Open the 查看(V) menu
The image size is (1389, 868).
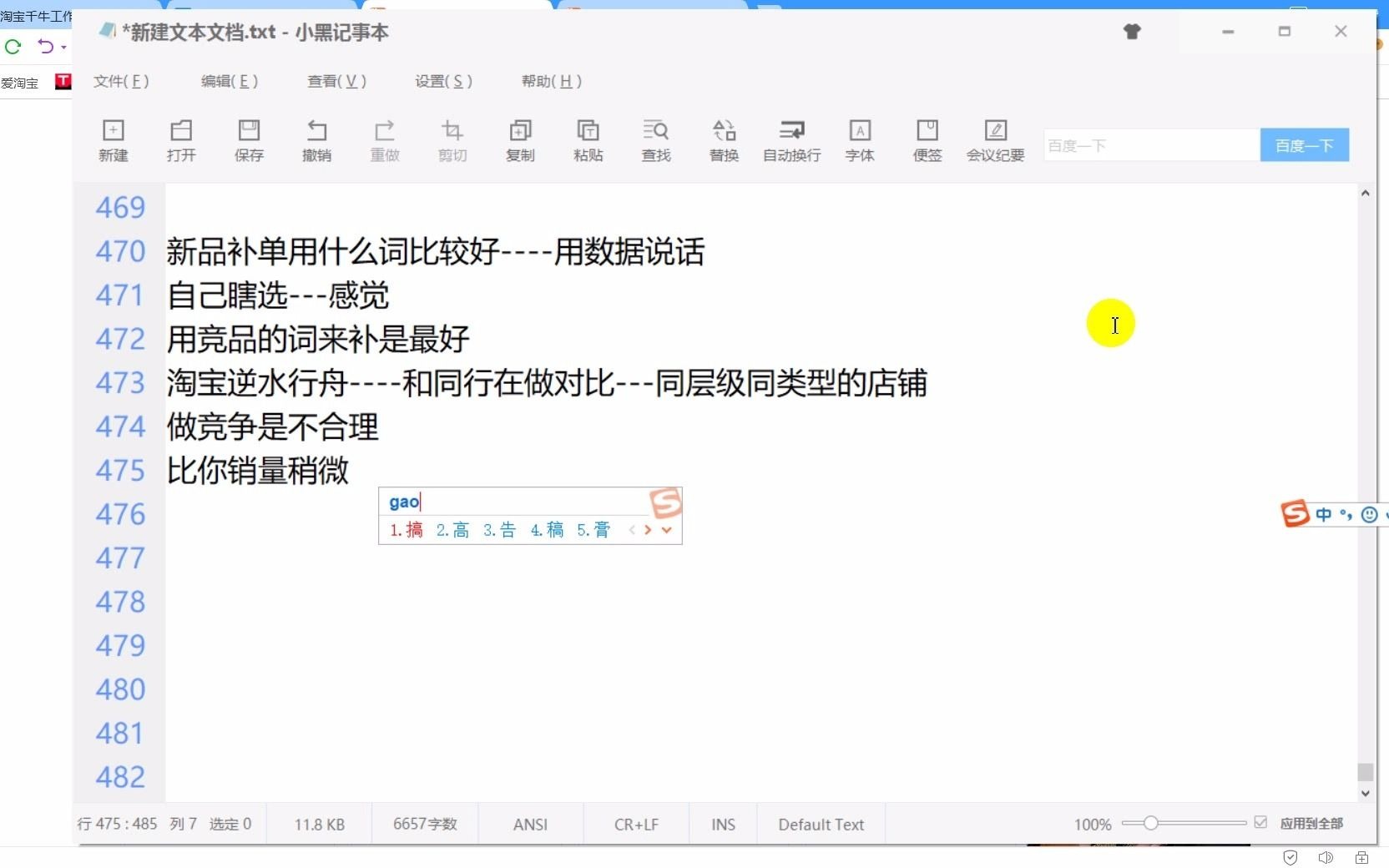click(x=336, y=81)
